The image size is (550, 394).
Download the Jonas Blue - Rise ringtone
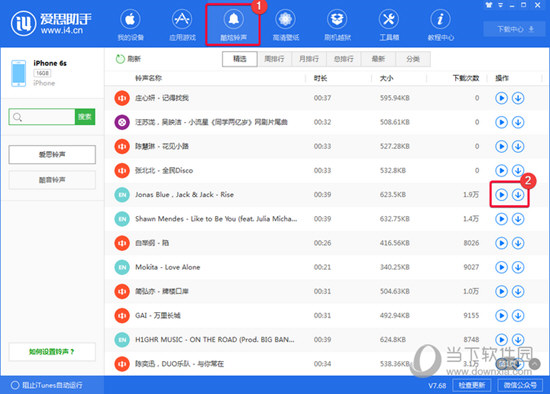tap(518, 195)
